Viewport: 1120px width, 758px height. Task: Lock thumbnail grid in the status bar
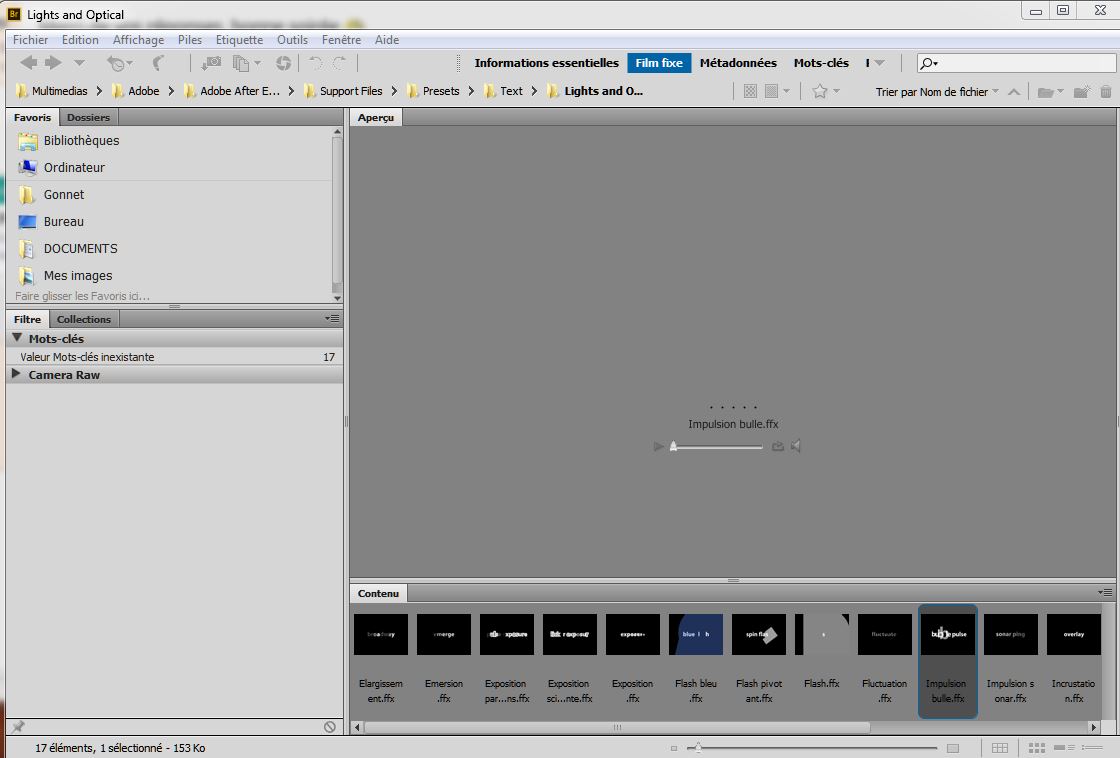click(1000, 748)
